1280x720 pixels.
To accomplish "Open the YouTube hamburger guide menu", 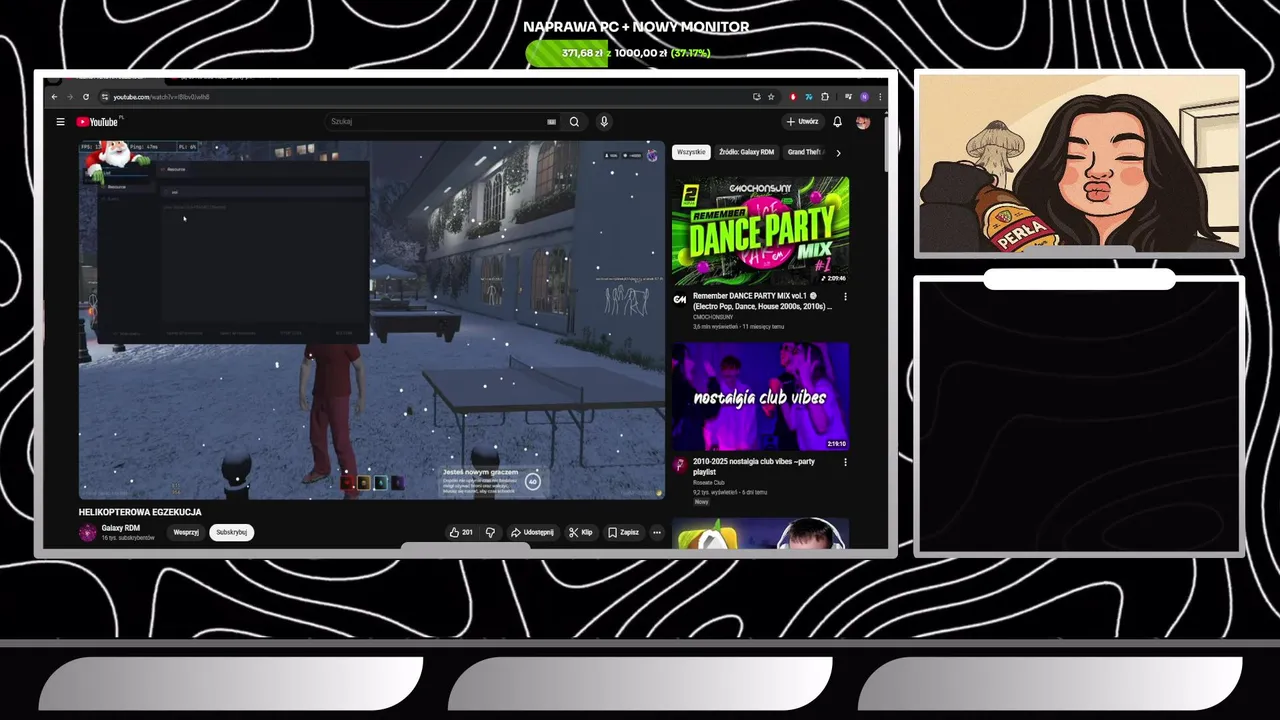I will click(60, 122).
